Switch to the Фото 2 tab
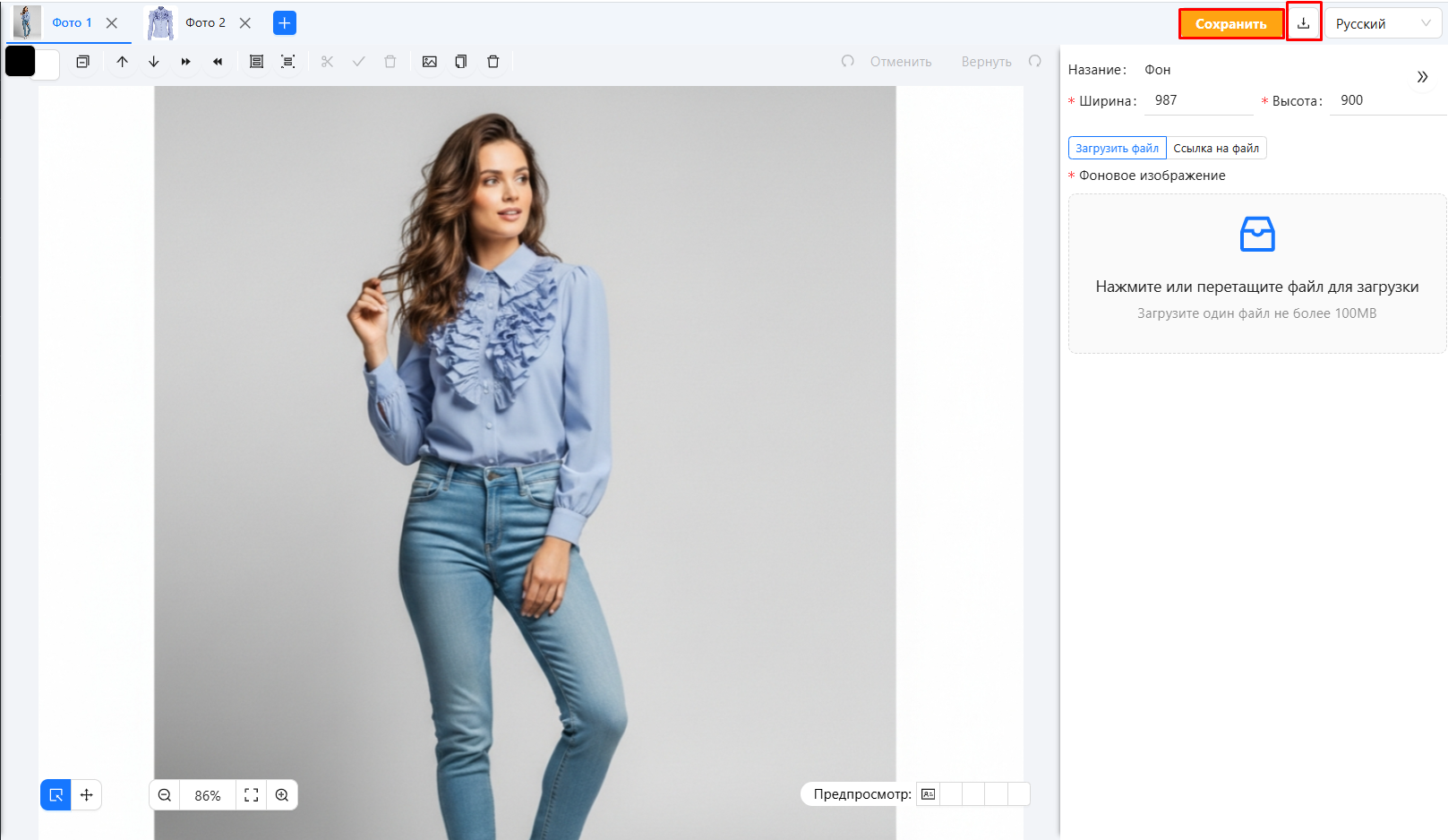 click(205, 23)
